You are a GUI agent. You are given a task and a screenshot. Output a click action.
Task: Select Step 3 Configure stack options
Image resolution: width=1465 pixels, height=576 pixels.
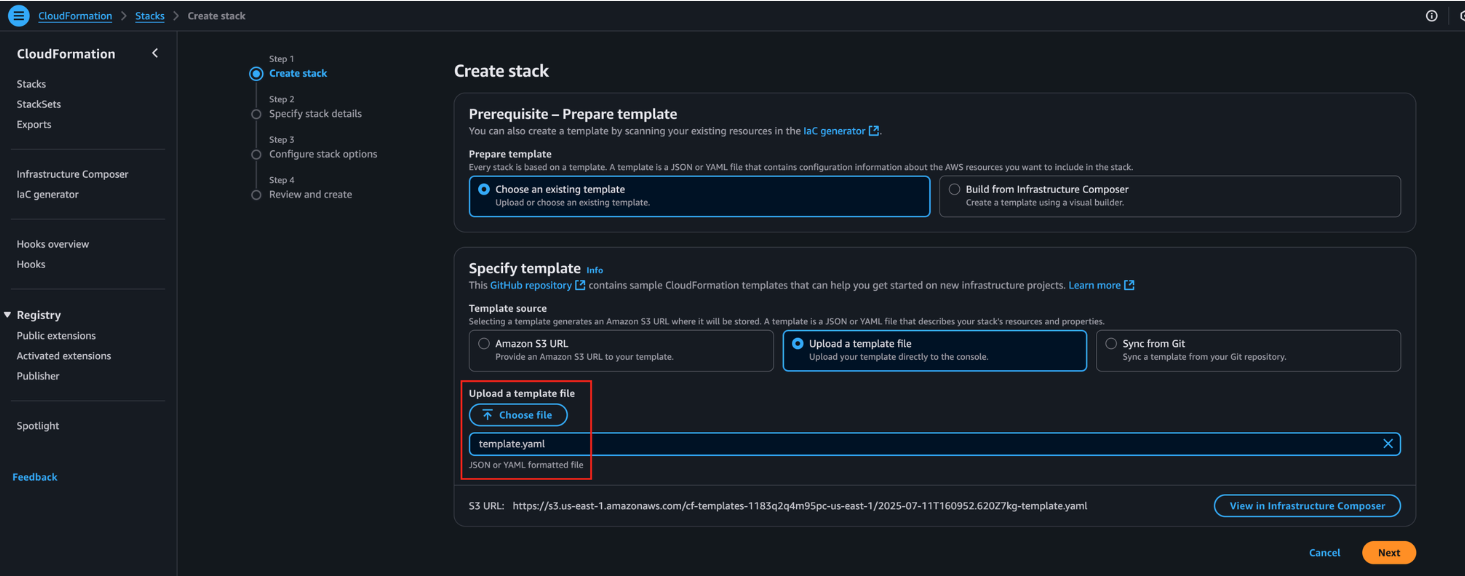[x=323, y=154]
